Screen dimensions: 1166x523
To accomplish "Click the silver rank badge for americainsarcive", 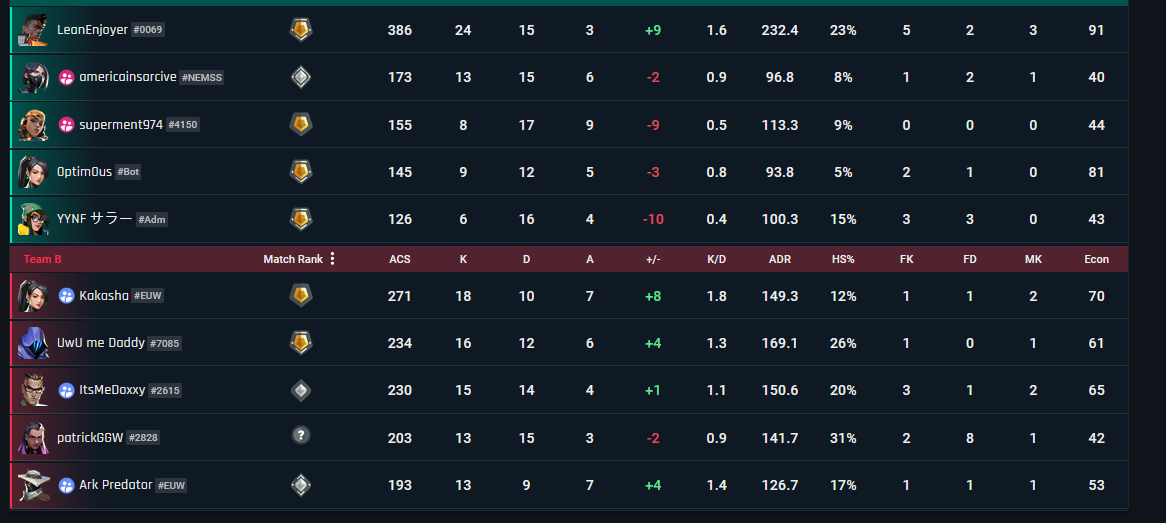I will [x=300, y=77].
